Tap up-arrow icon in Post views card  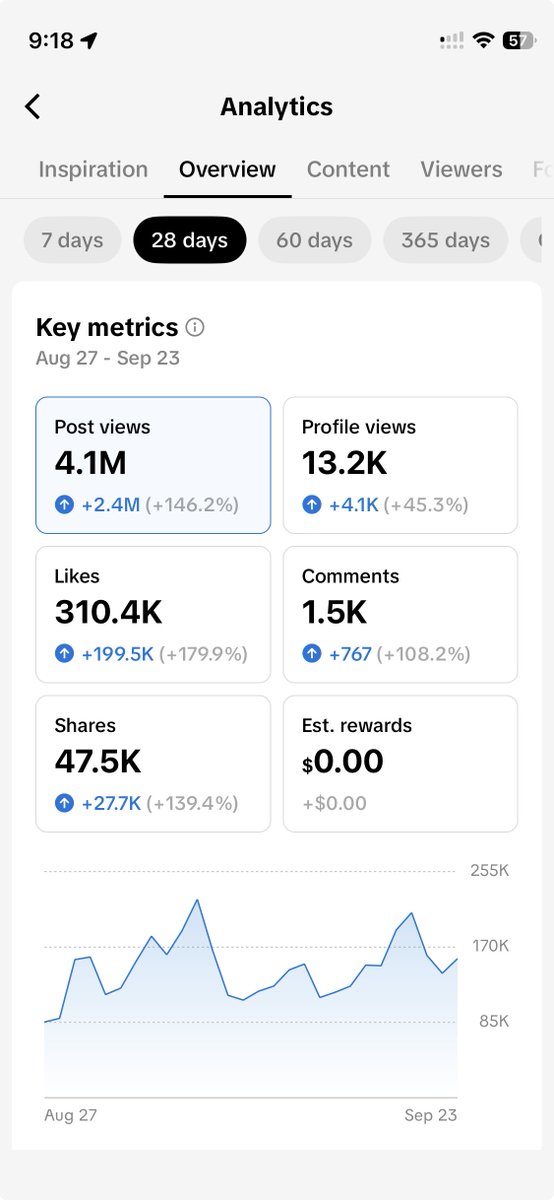[x=64, y=505]
